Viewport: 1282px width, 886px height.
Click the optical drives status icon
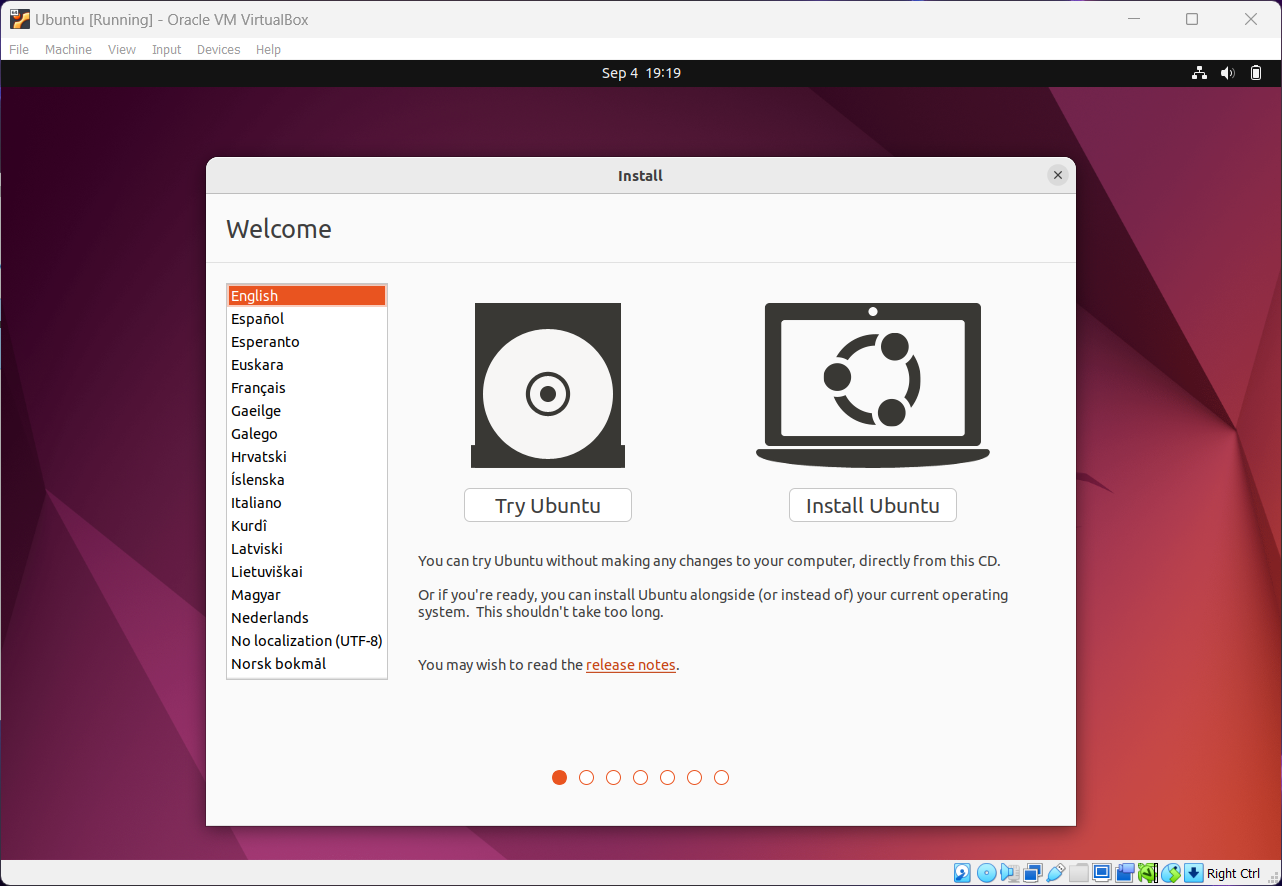tap(986, 873)
